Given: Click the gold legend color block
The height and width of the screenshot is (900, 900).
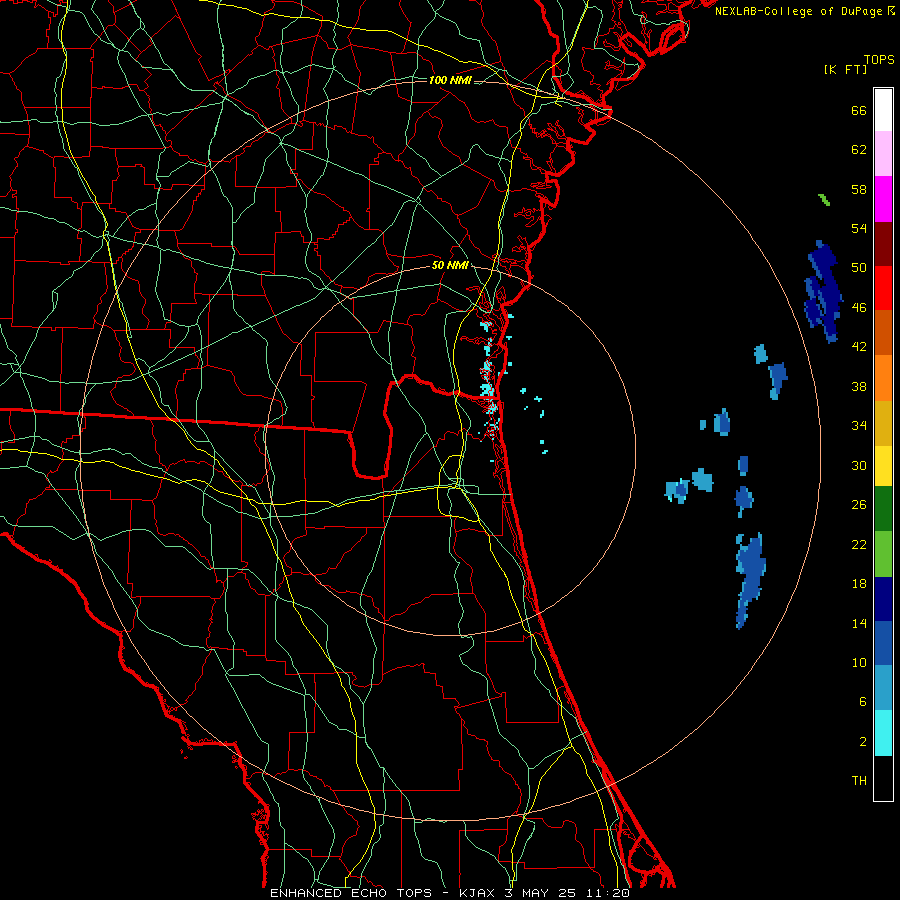Looking at the screenshot, I should [x=883, y=423].
